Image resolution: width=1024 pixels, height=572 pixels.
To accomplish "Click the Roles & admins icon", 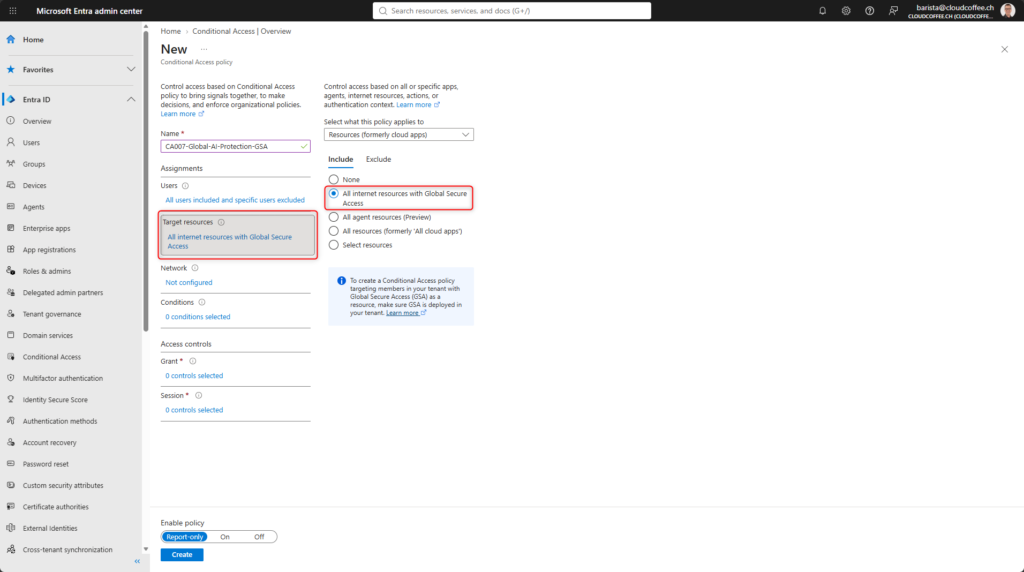I will tap(10, 270).
